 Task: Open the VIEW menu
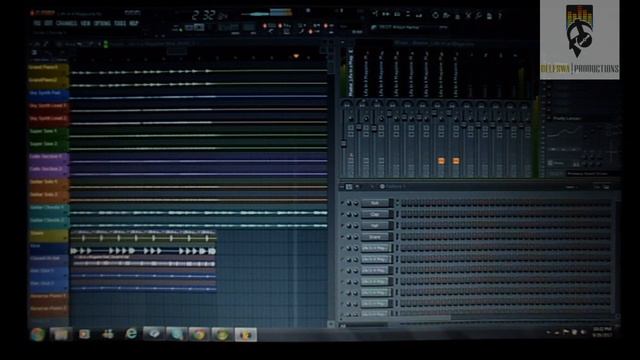click(x=85, y=24)
